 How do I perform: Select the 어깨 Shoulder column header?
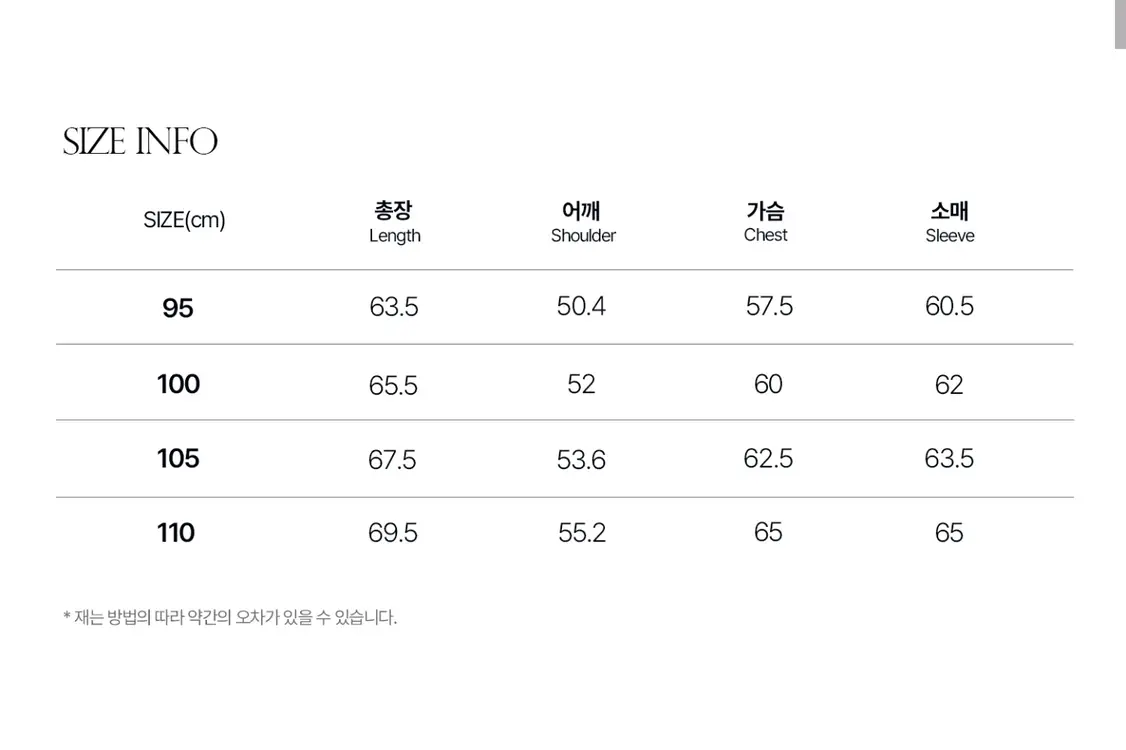click(x=583, y=222)
